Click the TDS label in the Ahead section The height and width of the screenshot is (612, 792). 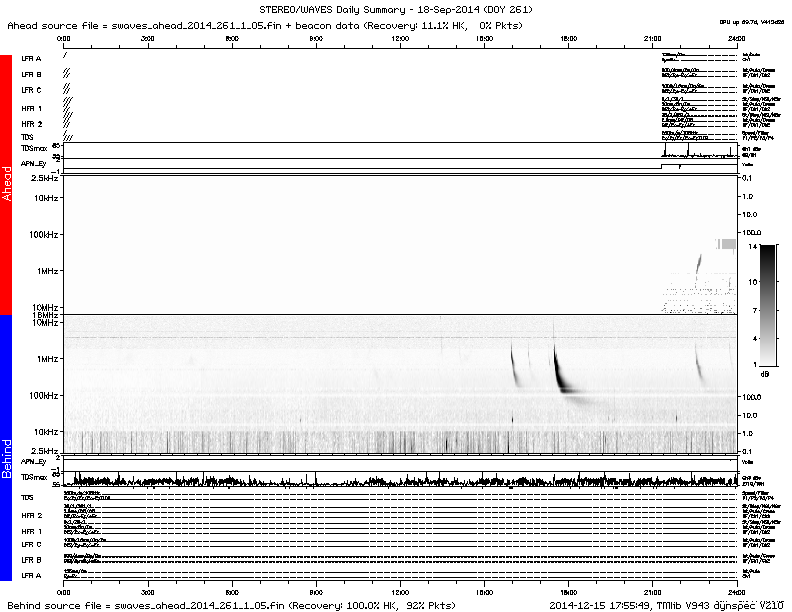pos(27,137)
